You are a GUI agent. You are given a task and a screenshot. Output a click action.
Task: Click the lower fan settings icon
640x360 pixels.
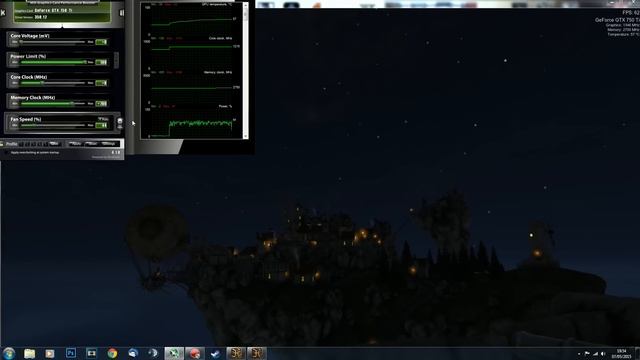click(120, 127)
